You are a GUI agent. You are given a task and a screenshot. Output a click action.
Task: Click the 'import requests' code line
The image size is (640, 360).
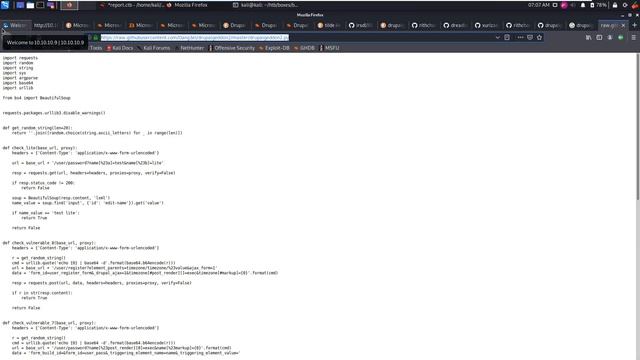click(x=20, y=58)
